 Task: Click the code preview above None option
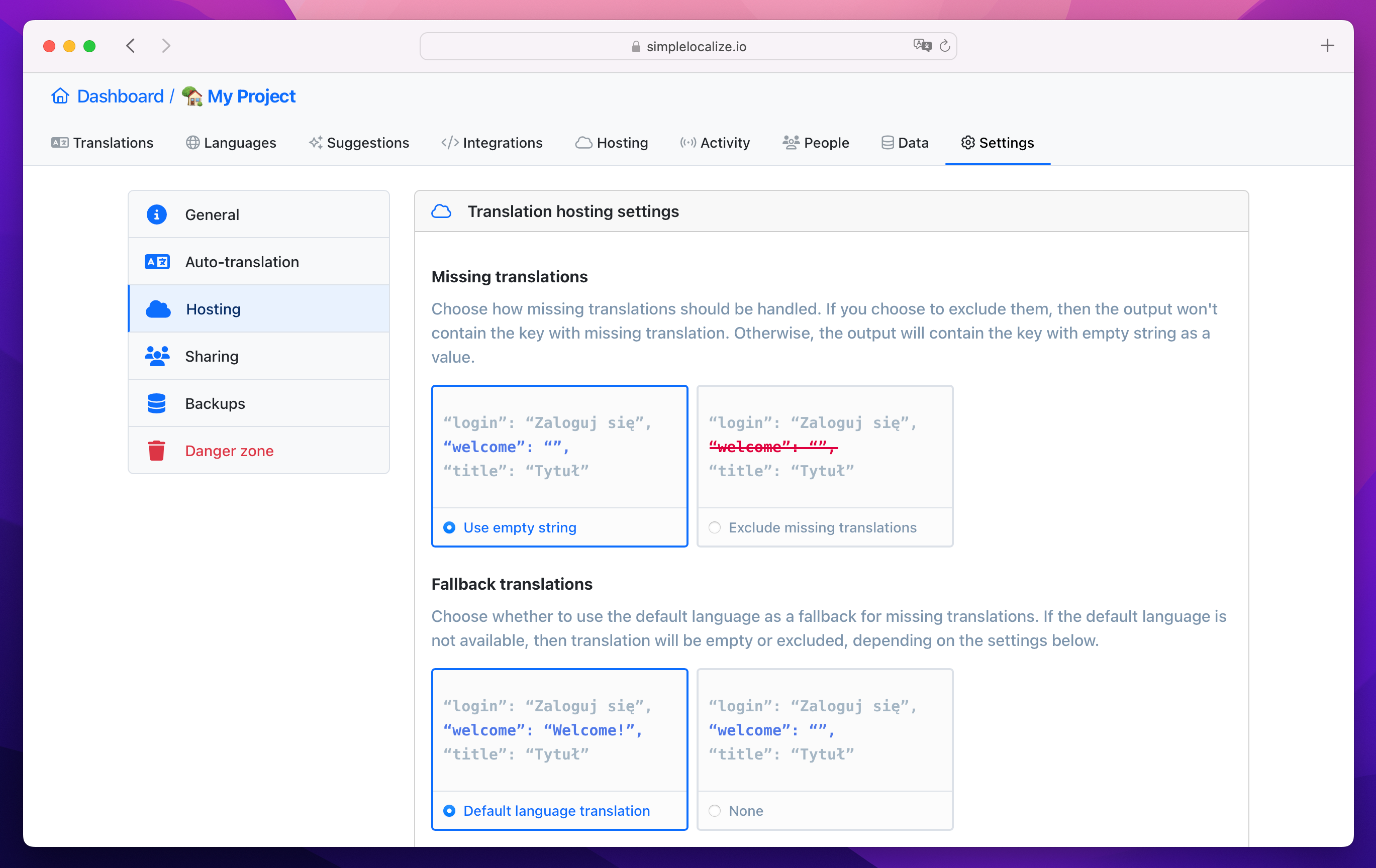click(x=825, y=730)
